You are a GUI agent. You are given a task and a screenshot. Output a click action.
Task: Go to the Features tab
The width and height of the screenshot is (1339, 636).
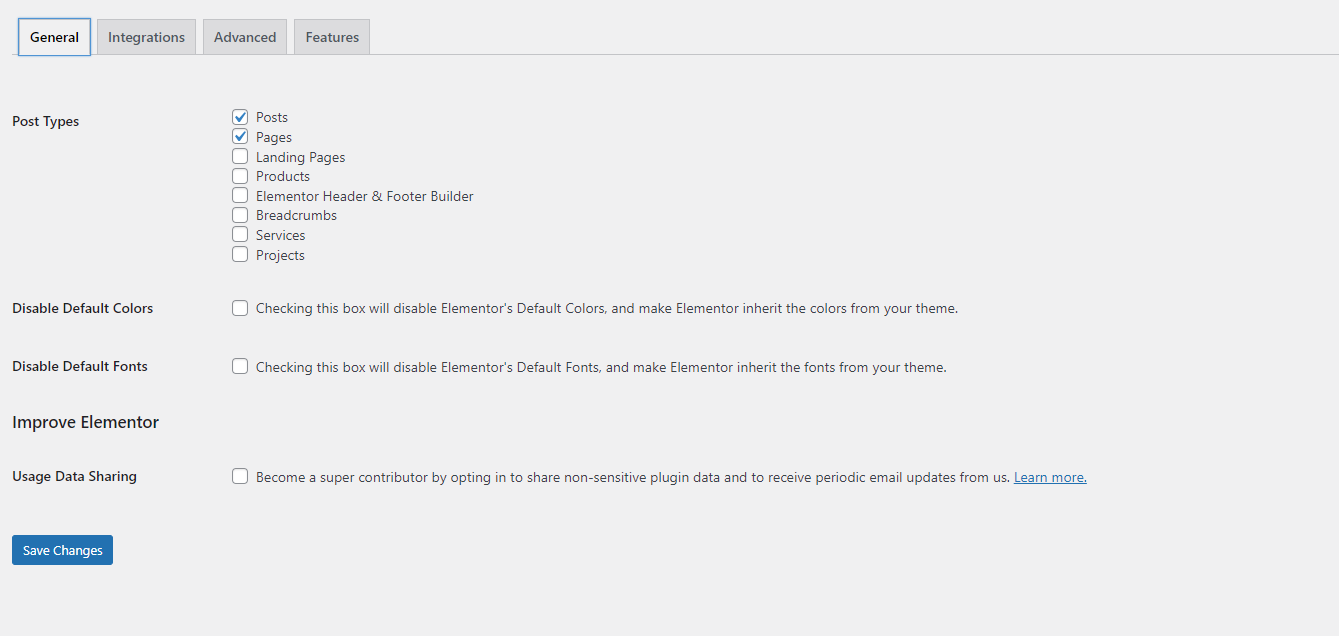(332, 37)
